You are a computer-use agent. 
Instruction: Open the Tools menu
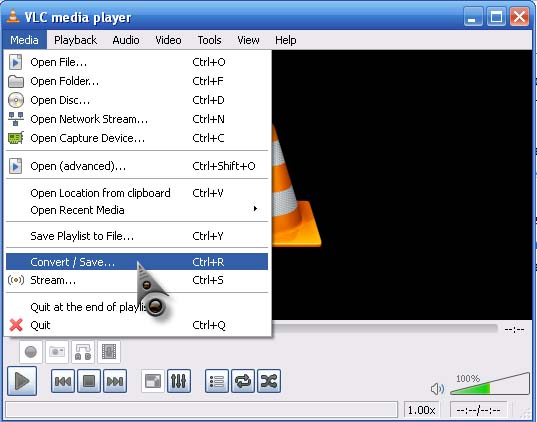click(209, 40)
